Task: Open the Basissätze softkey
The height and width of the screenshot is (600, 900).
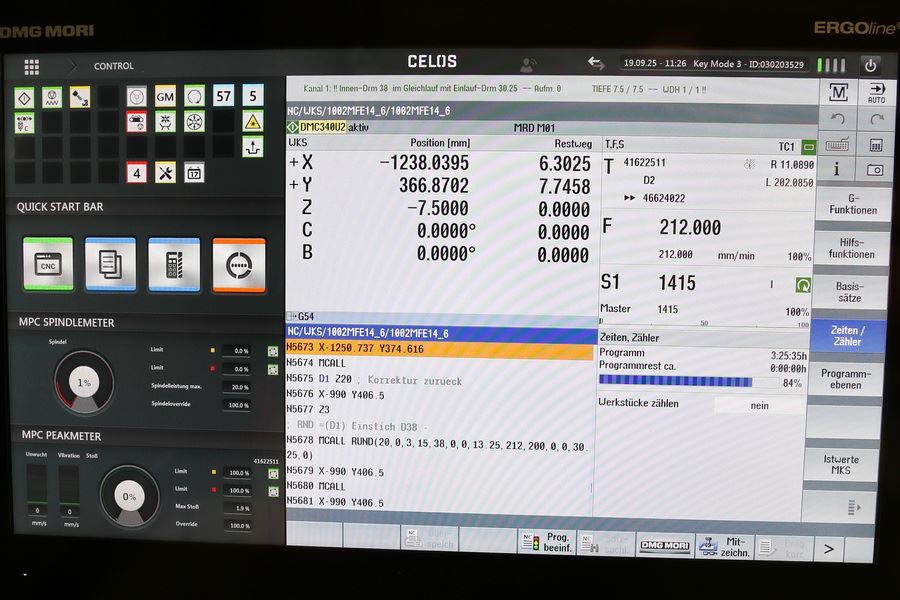Action: (849, 292)
